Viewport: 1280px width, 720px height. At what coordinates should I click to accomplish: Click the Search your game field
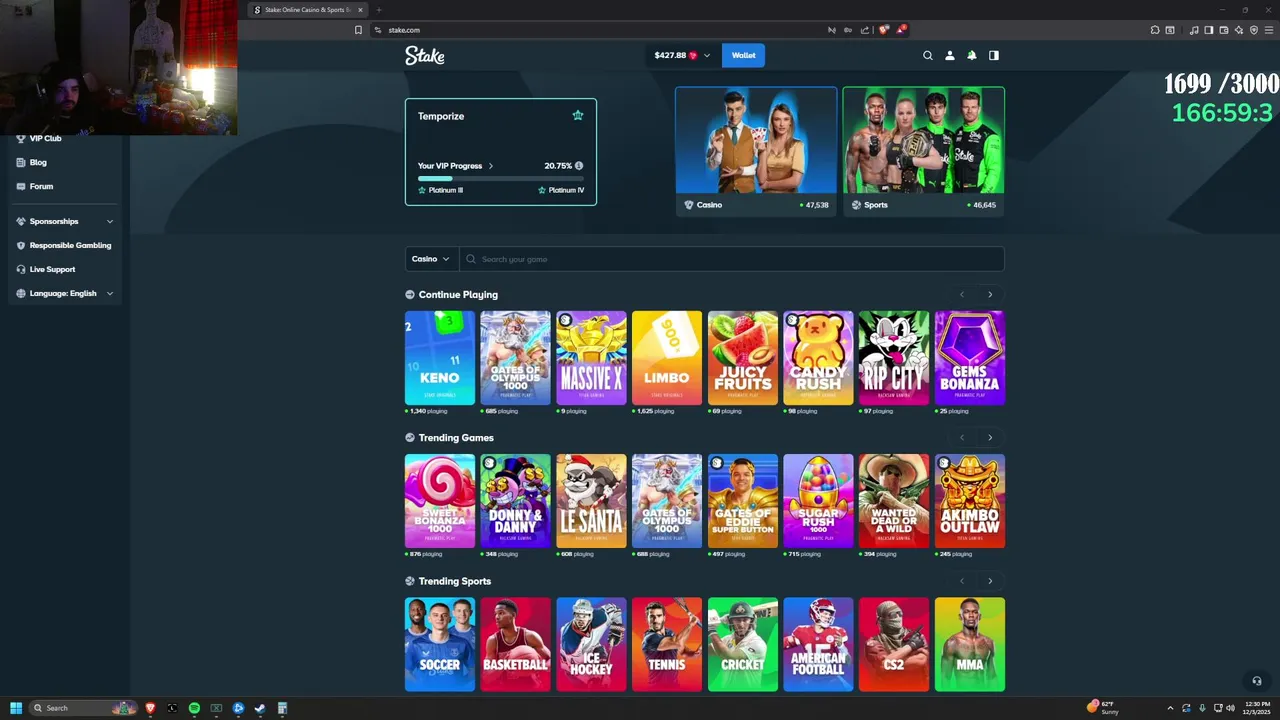(x=732, y=259)
